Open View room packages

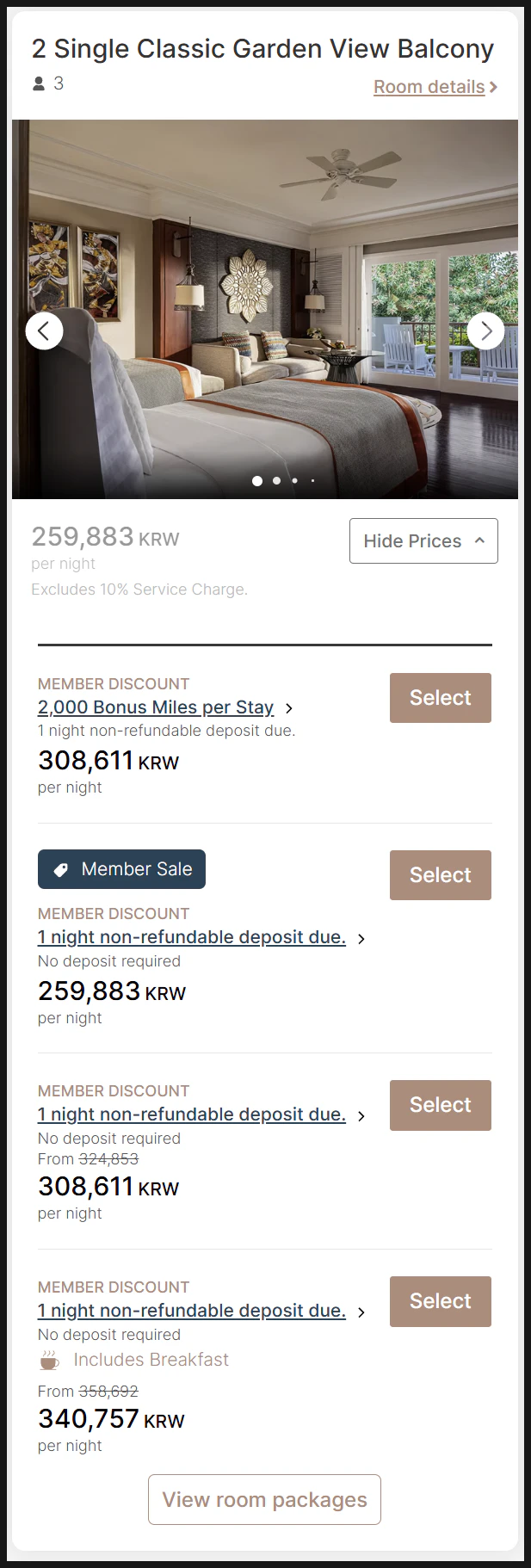point(264,1499)
